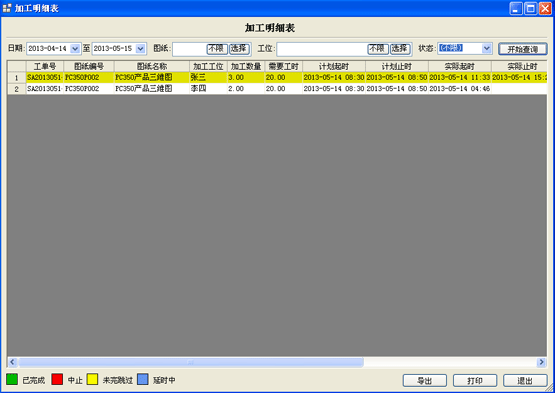Click the yellow 未完跳过 legend swatch

click(92, 379)
